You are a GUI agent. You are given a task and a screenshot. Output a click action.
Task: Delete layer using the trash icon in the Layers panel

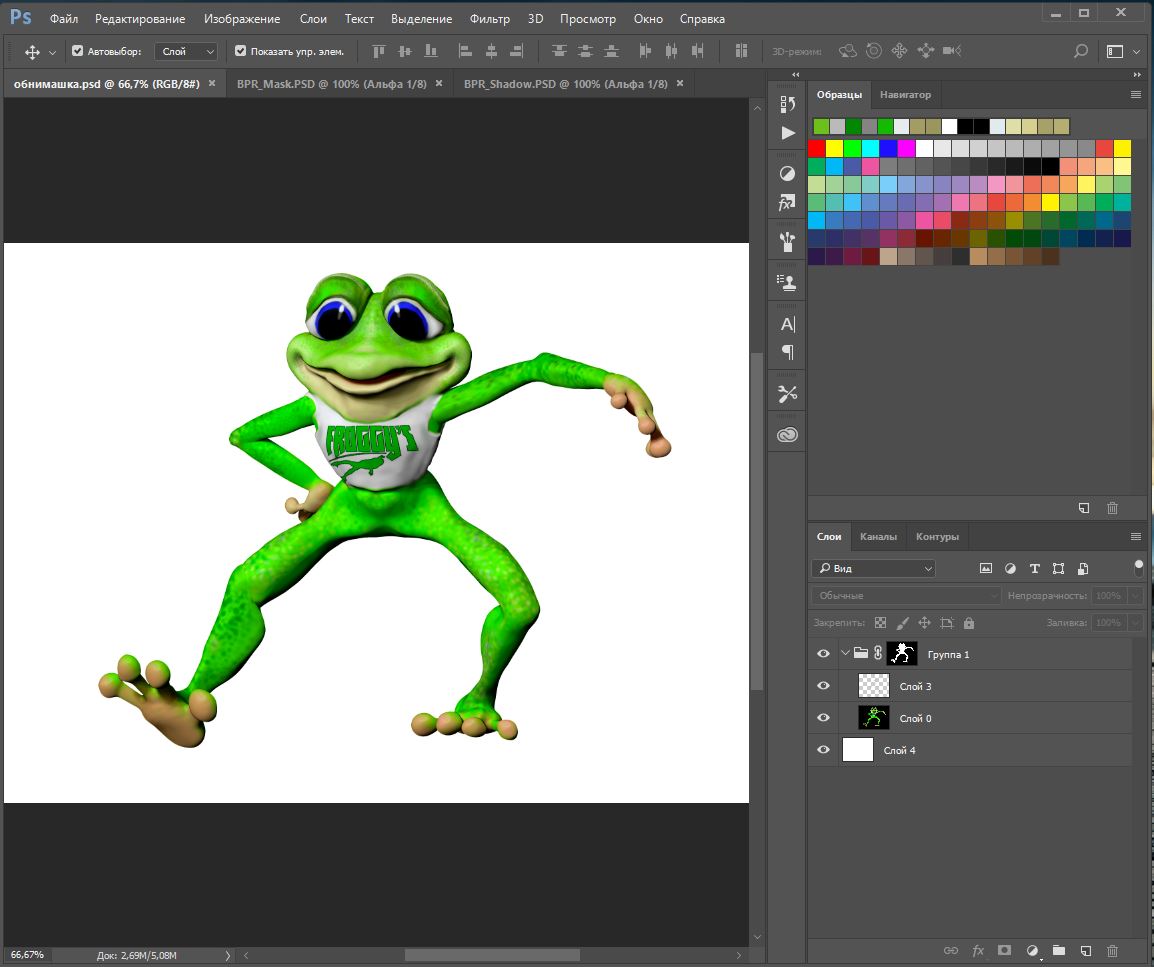tap(1112, 951)
